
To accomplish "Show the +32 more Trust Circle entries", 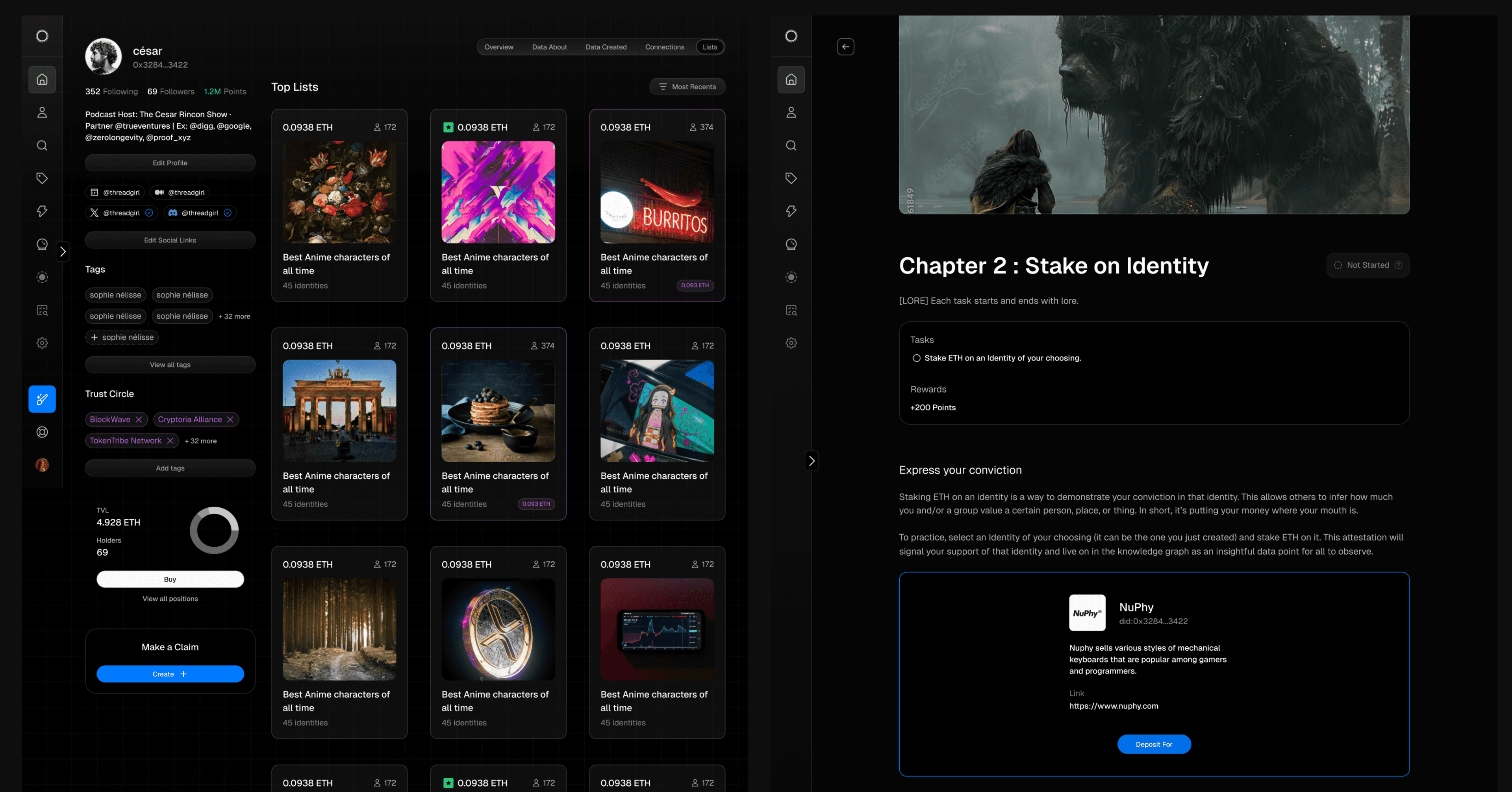I will (x=201, y=440).
